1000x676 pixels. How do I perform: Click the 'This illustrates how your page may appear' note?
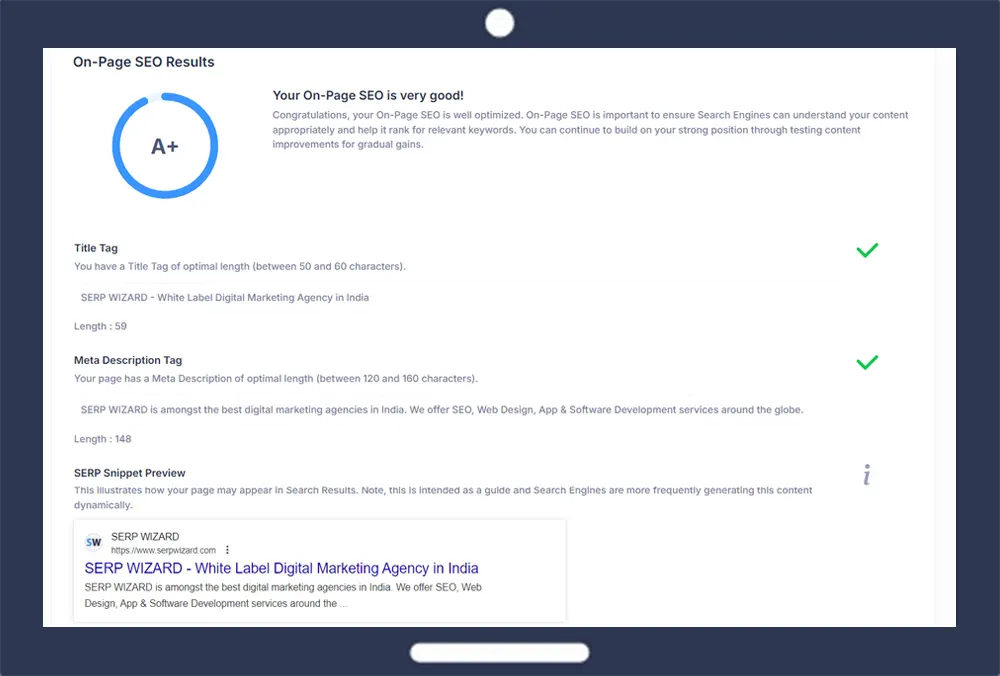(443, 497)
